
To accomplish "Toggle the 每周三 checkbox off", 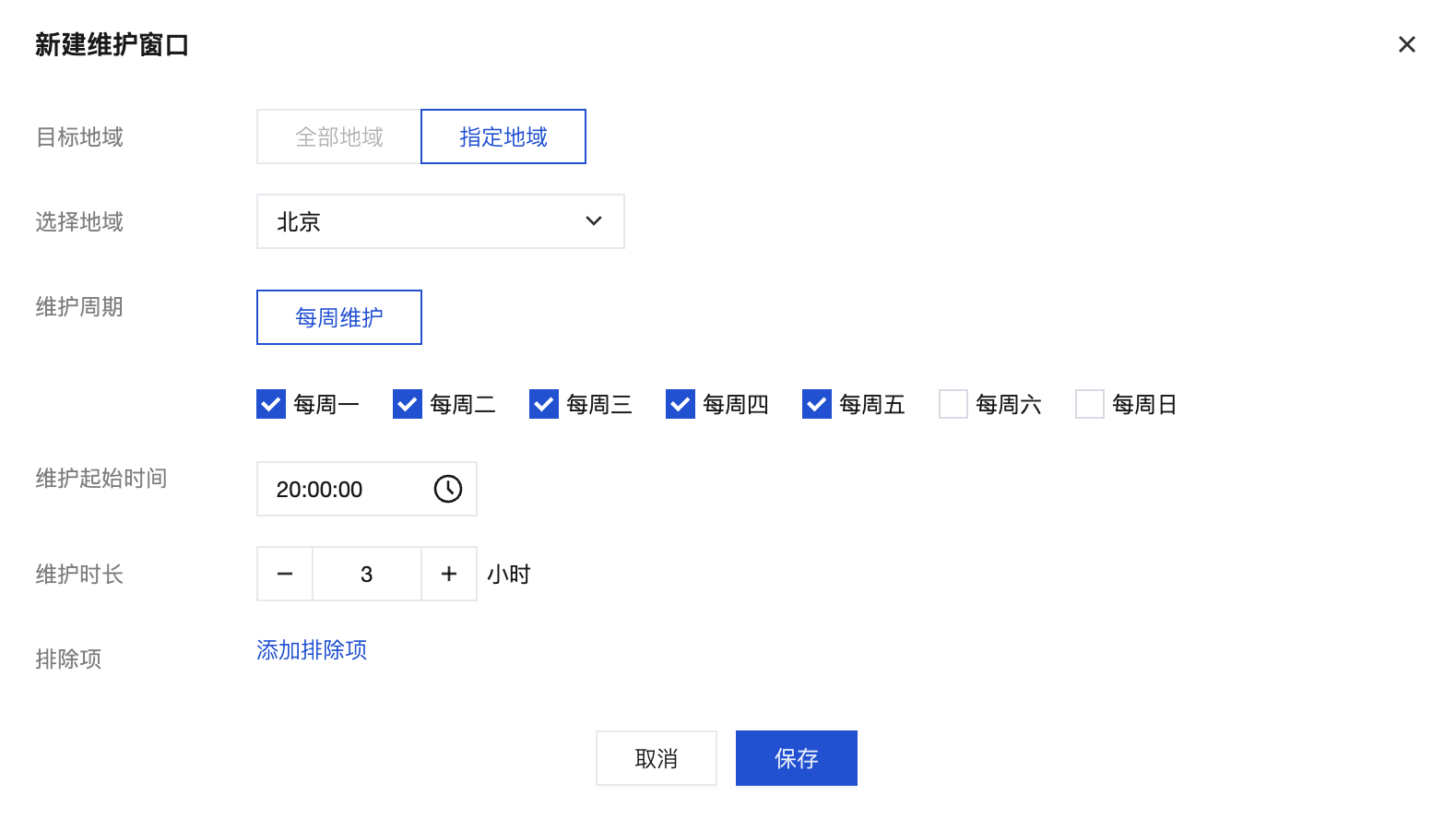I will coord(544,404).
